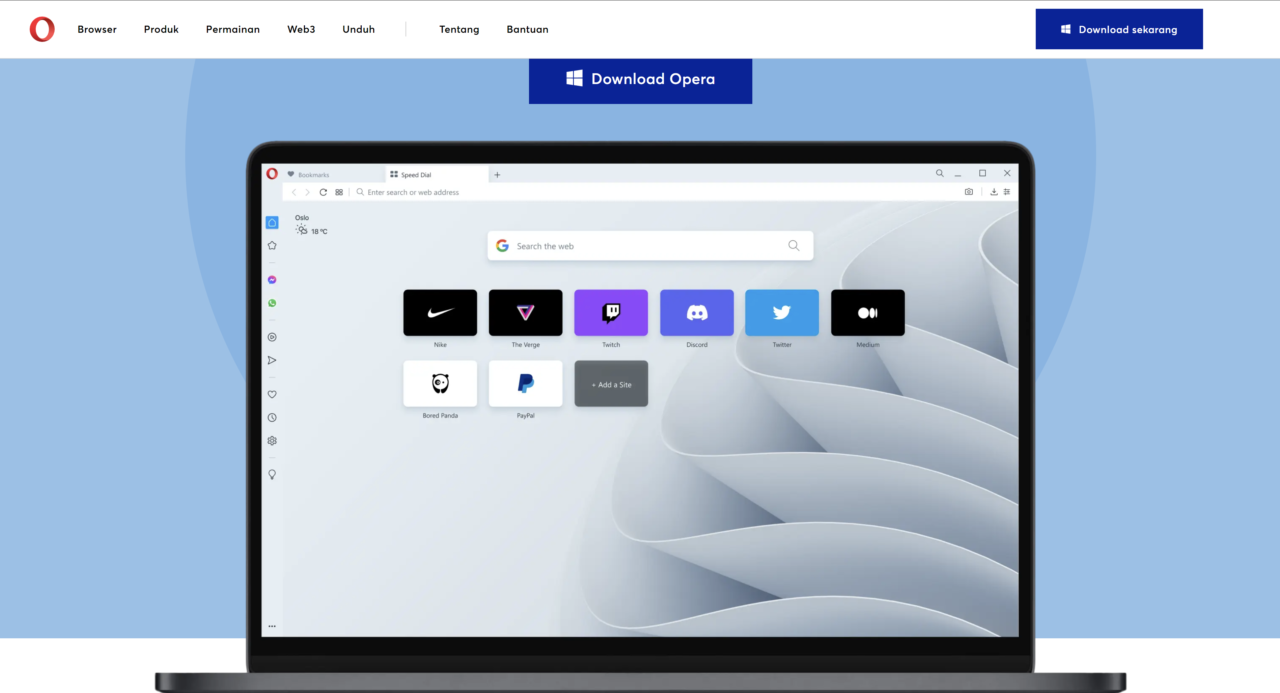This screenshot has height=693, width=1280.
Task: Click the big Download Opera button
Action: click(x=640, y=79)
